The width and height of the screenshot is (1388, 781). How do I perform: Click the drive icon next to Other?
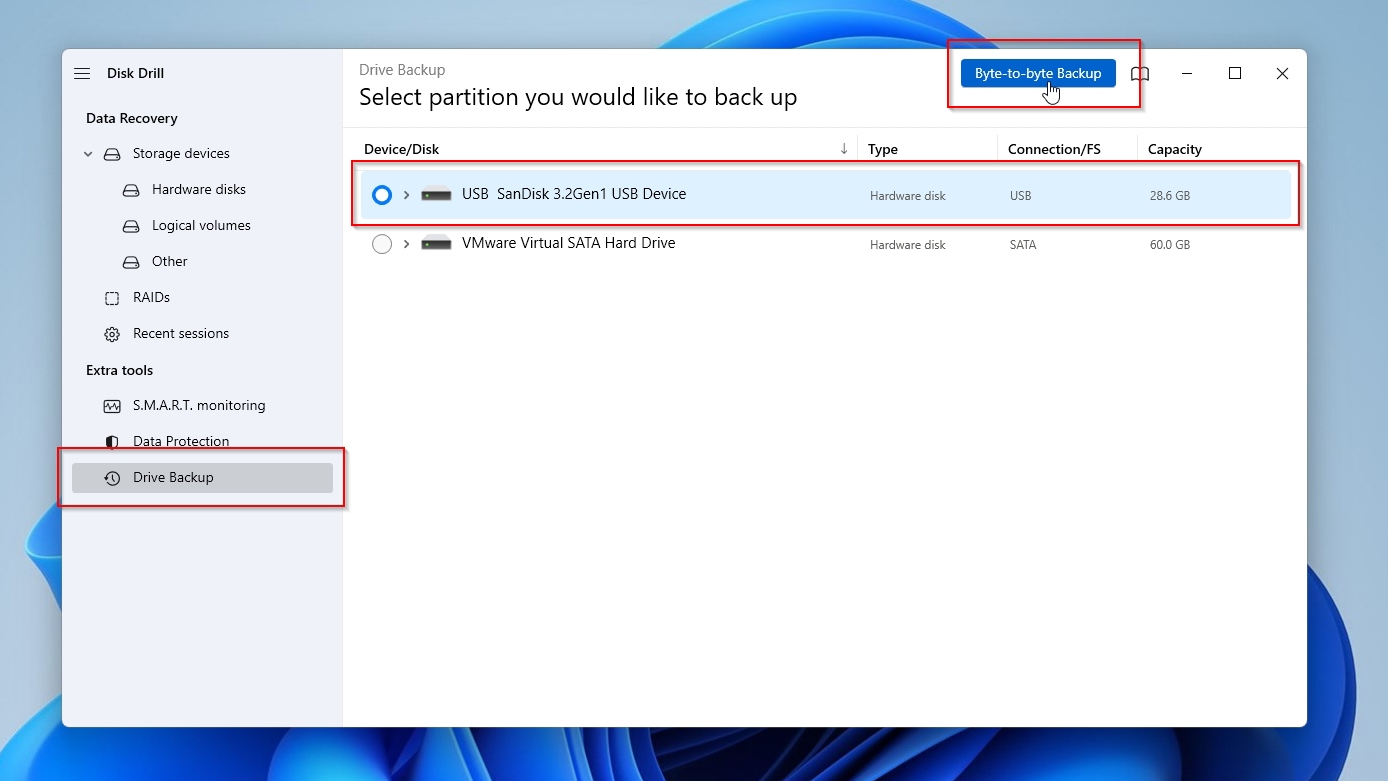[x=131, y=262]
